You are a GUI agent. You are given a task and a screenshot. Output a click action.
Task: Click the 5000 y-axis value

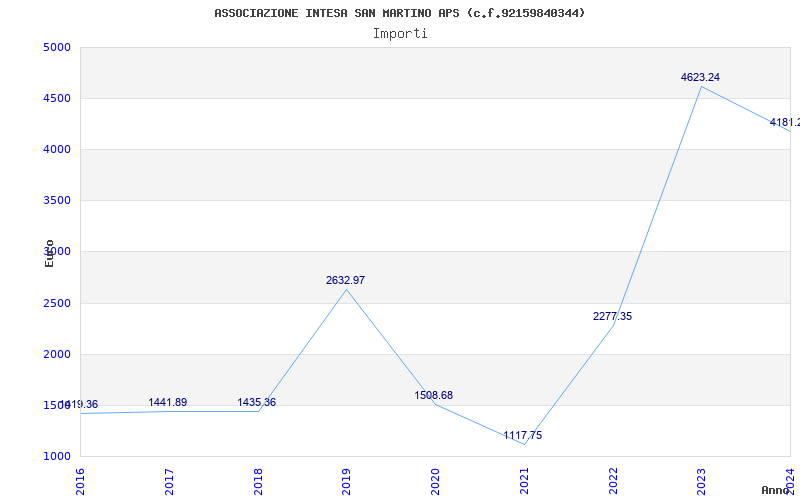coord(57,47)
